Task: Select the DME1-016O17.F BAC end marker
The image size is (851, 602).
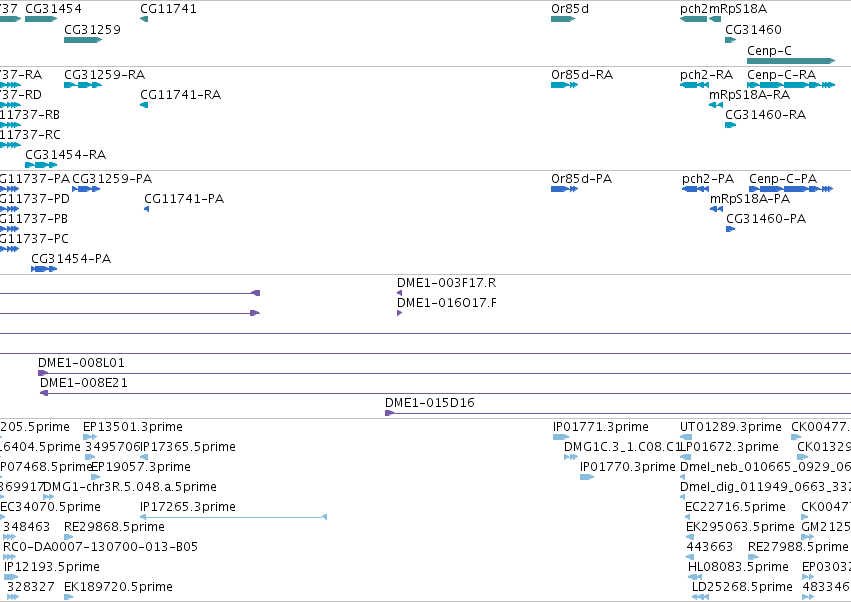Action: coord(399,313)
